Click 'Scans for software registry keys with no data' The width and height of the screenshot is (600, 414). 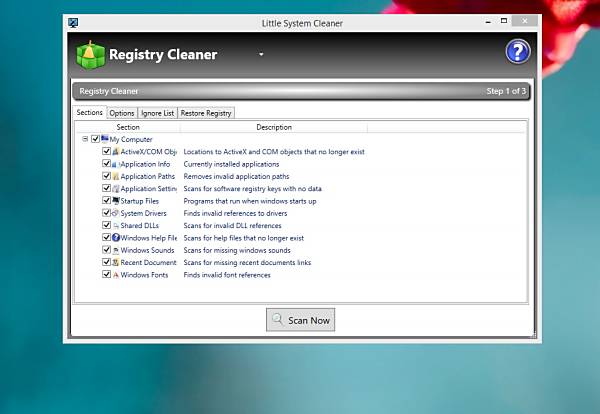pos(253,189)
